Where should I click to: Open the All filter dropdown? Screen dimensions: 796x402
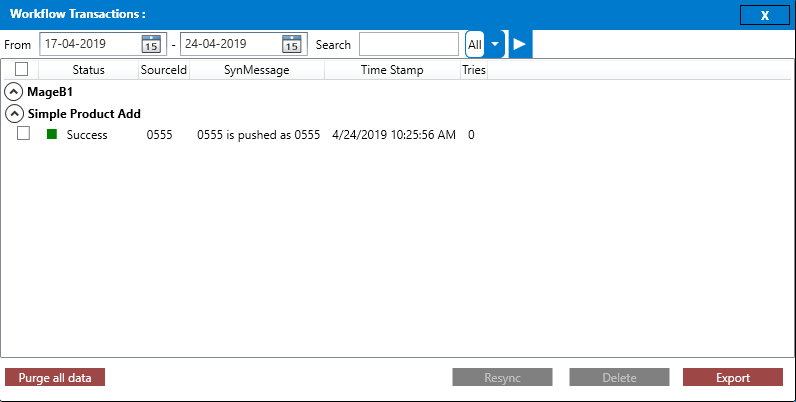coord(495,44)
